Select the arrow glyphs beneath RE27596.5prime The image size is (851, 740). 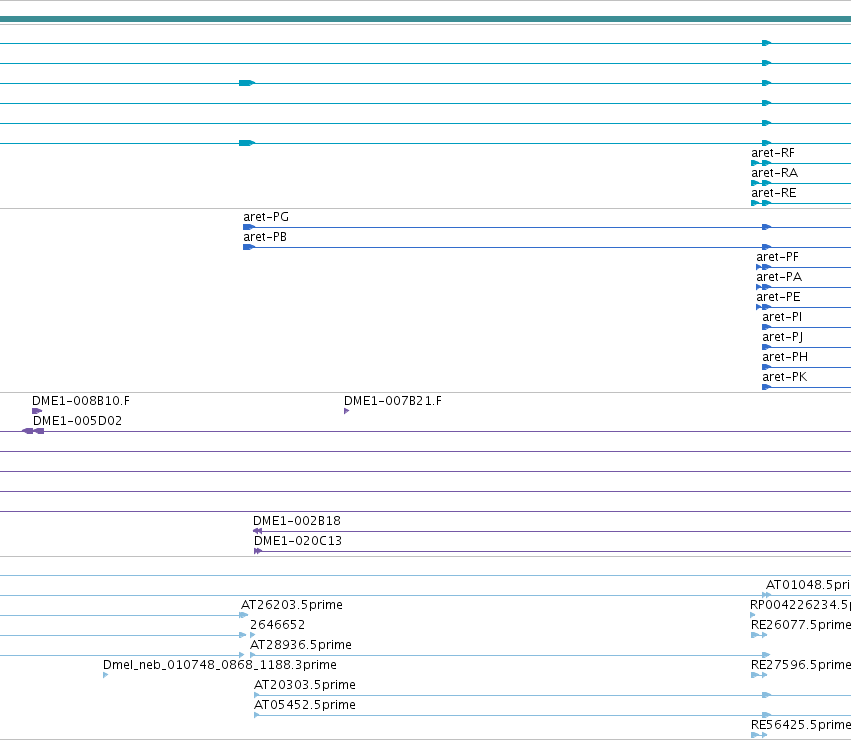[x=759, y=675]
